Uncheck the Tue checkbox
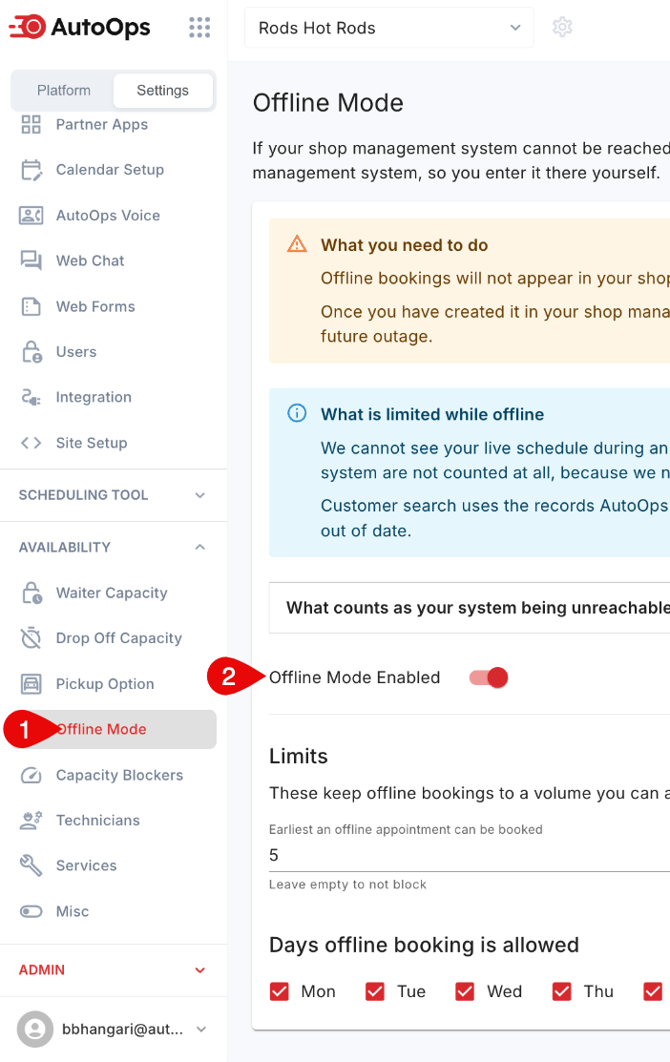Screen dimensions: 670x1062 pos(375,992)
